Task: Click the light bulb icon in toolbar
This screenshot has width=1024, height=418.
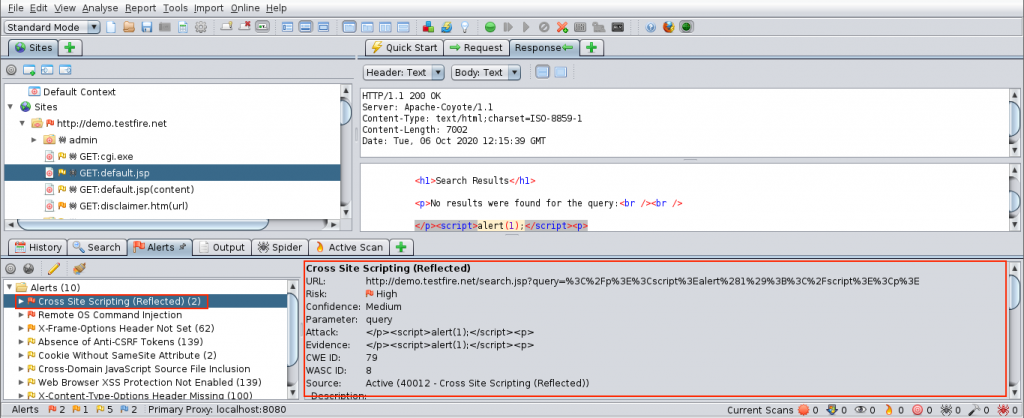Action: pos(465,27)
